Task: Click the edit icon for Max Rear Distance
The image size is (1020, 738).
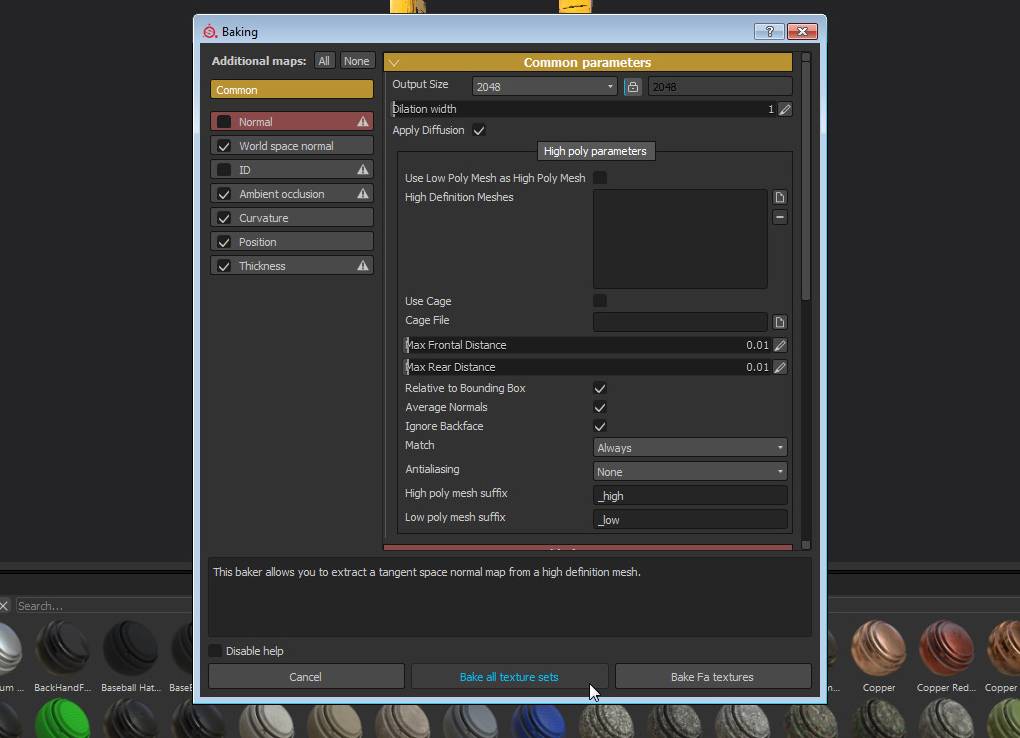Action: 780,367
